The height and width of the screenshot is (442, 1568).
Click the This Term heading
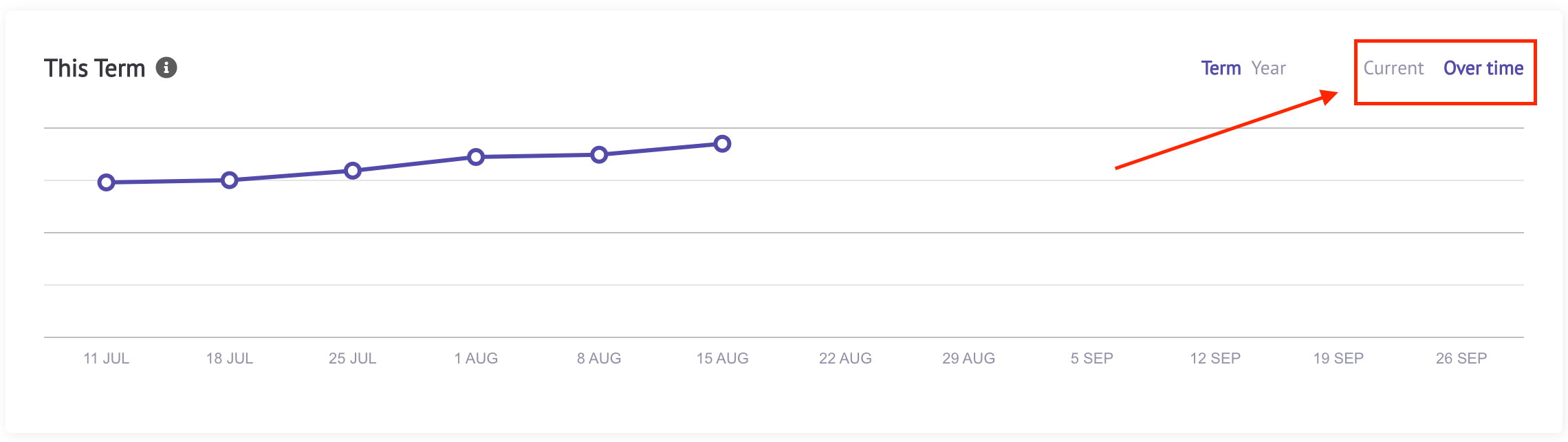click(x=95, y=68)
